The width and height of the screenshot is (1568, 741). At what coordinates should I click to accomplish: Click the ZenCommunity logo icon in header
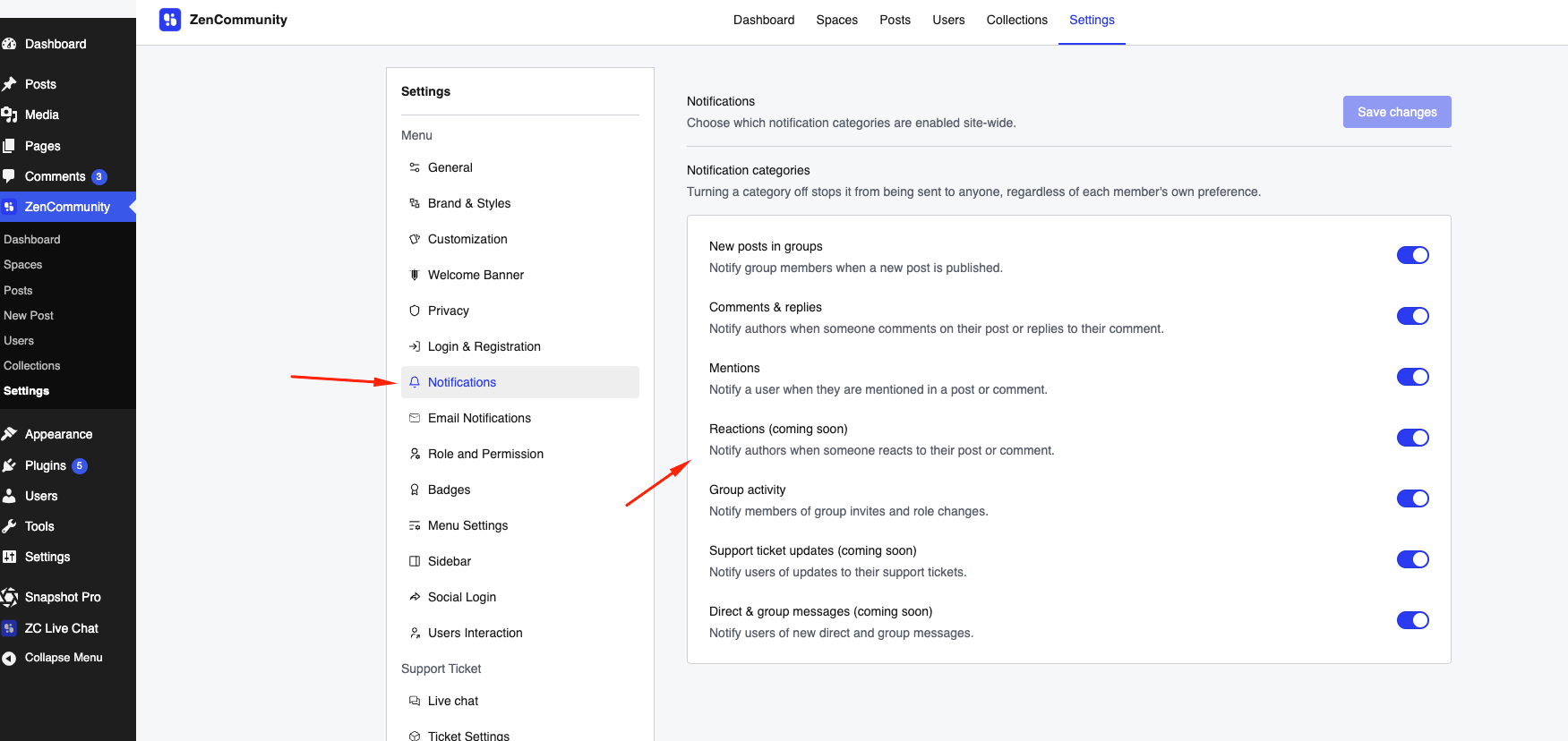[170, 20]
